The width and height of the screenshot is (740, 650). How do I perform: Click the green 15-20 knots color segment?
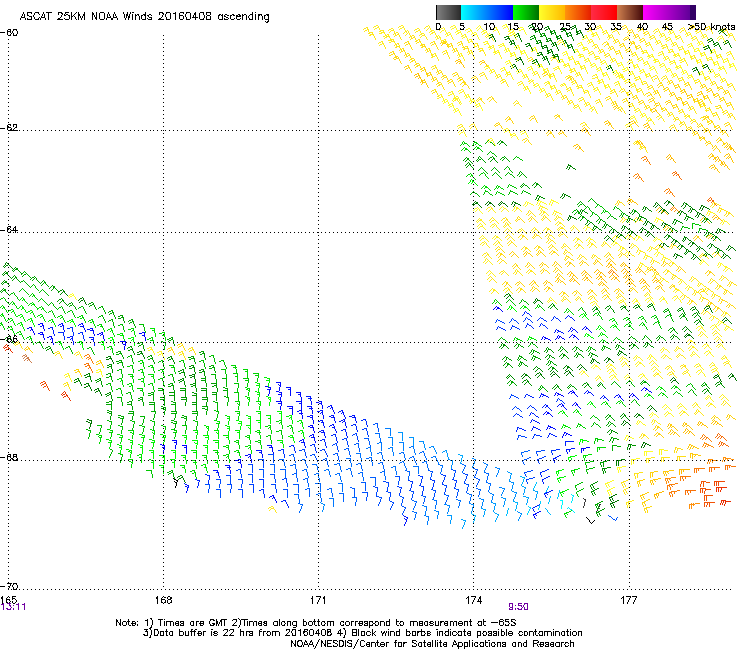click(526, 12)
